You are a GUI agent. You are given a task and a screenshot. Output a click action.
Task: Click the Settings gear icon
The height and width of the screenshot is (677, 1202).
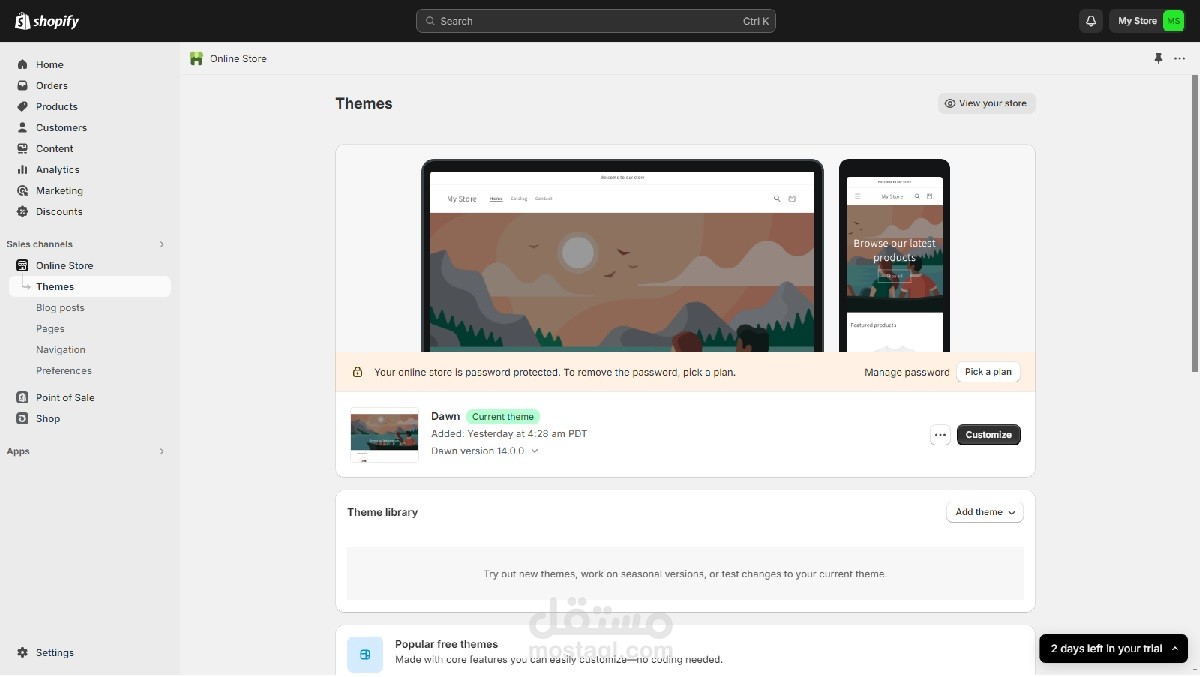23,653
